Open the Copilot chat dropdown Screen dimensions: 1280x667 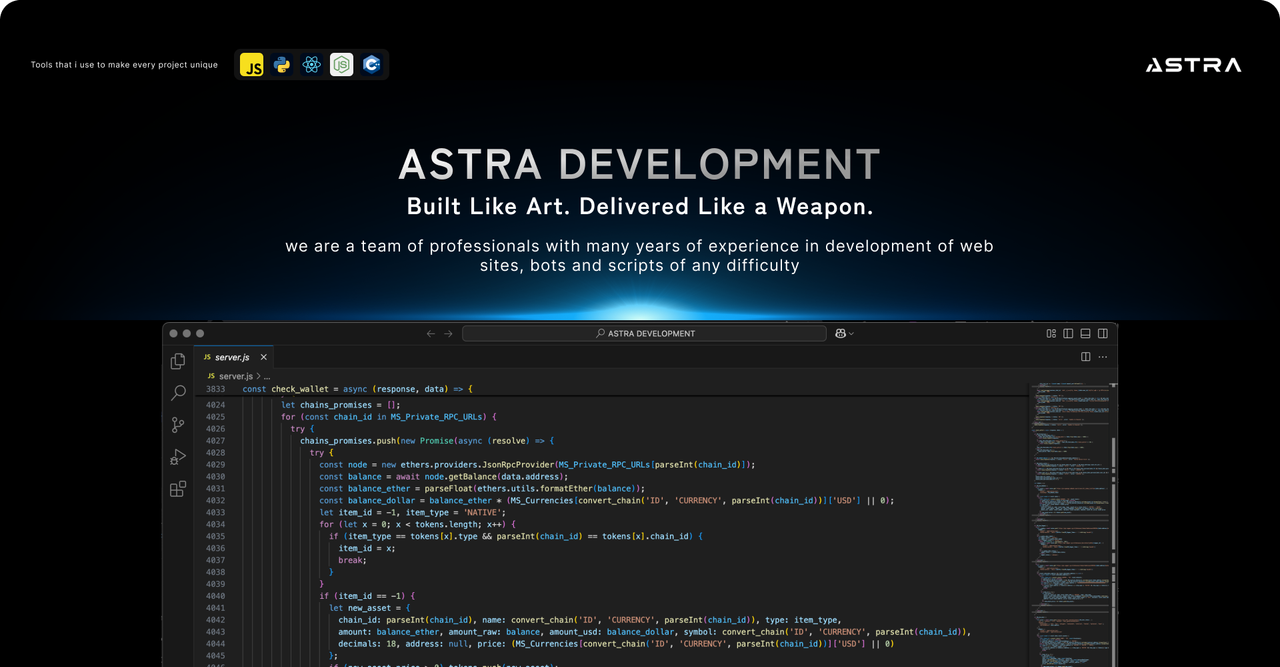844,333
